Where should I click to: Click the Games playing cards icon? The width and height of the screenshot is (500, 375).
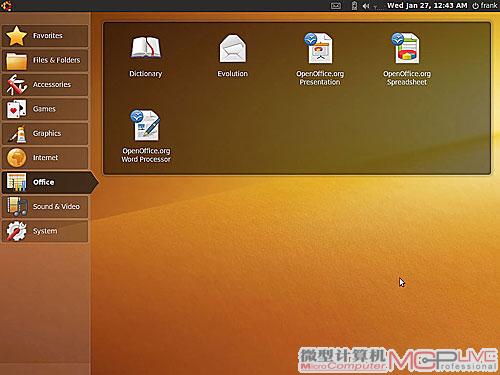17,109
